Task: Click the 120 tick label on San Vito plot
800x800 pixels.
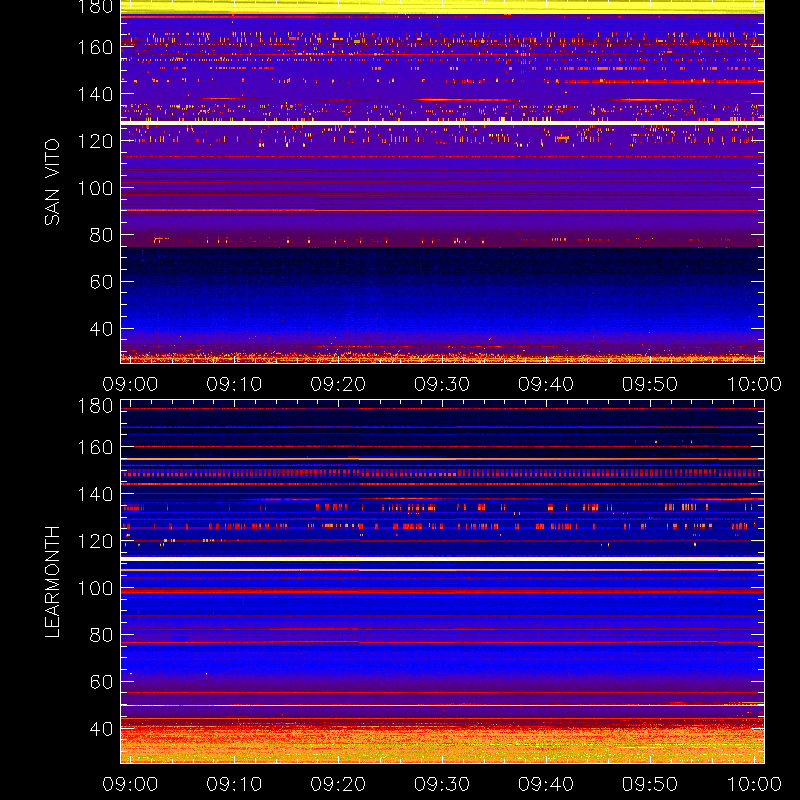Action: (x=95, y=141)
